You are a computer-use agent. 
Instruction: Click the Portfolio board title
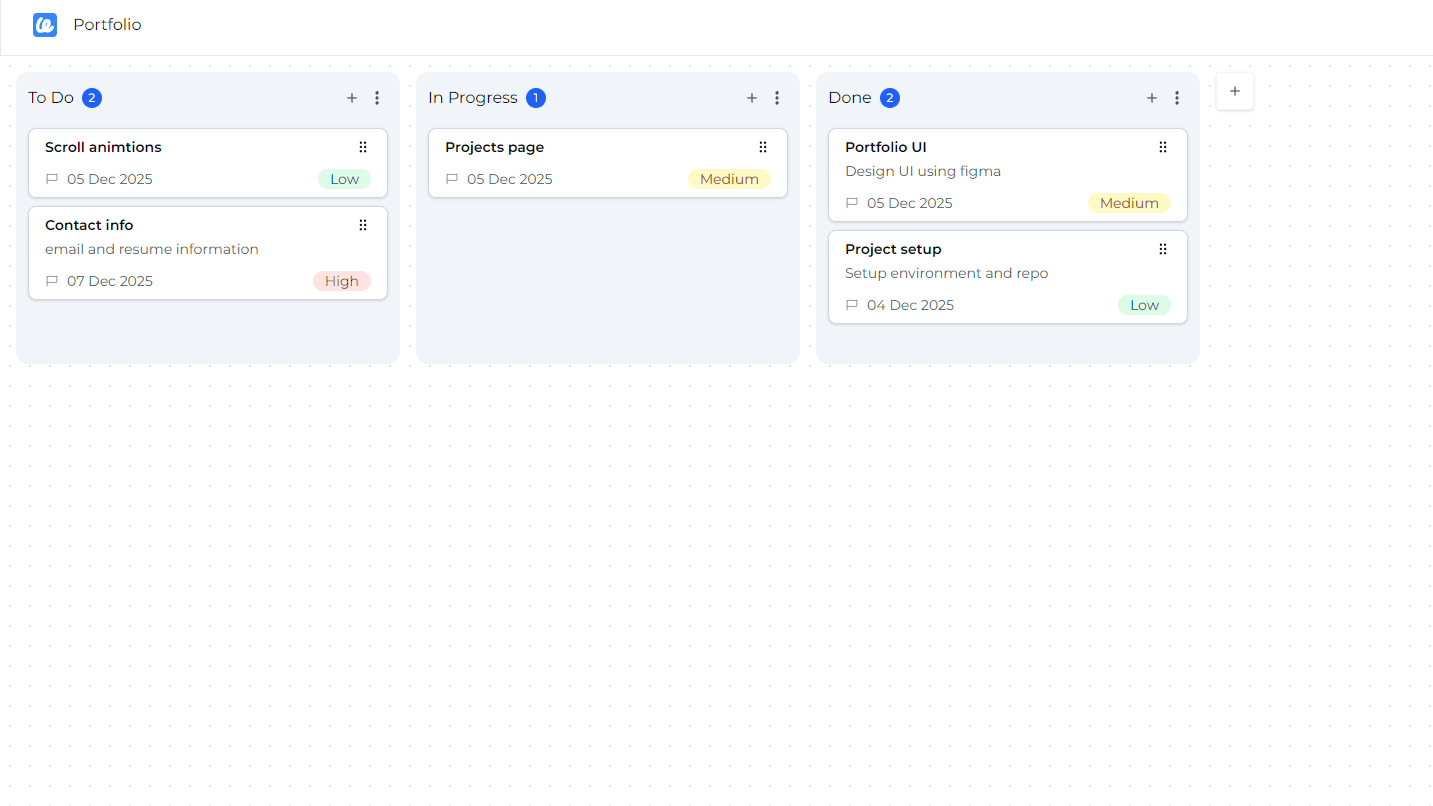[x=107, y=25]
